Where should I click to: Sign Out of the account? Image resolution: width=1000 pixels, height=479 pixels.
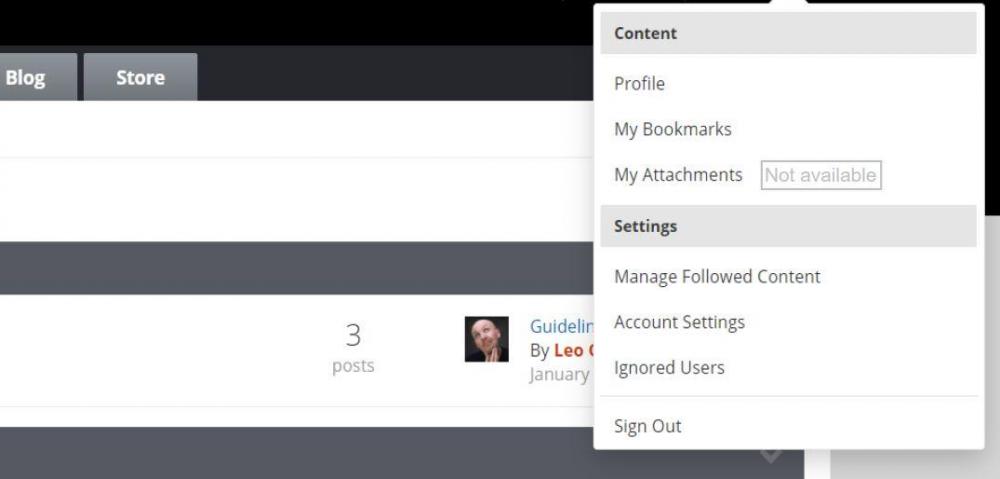coord(647,426)
